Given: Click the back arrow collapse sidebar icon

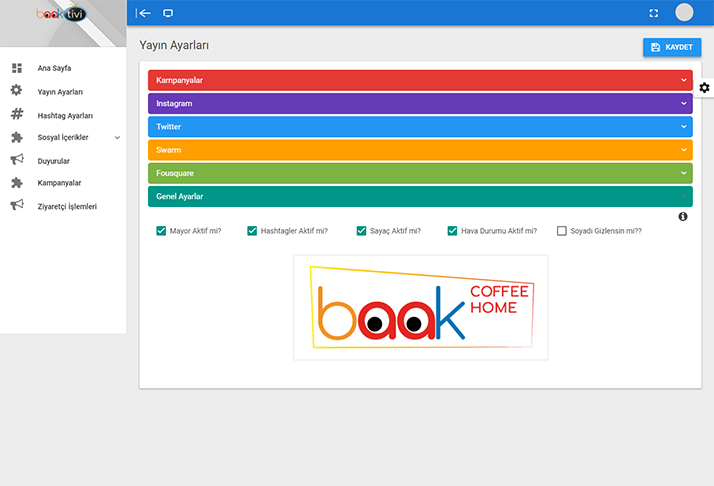Looking at the screenshot, I should click(144, 13).
